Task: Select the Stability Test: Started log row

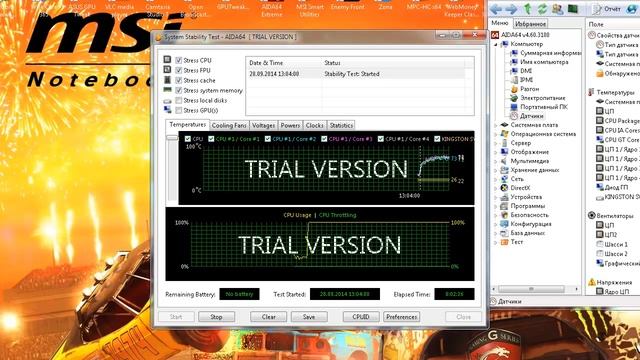Action: (356, 74)
